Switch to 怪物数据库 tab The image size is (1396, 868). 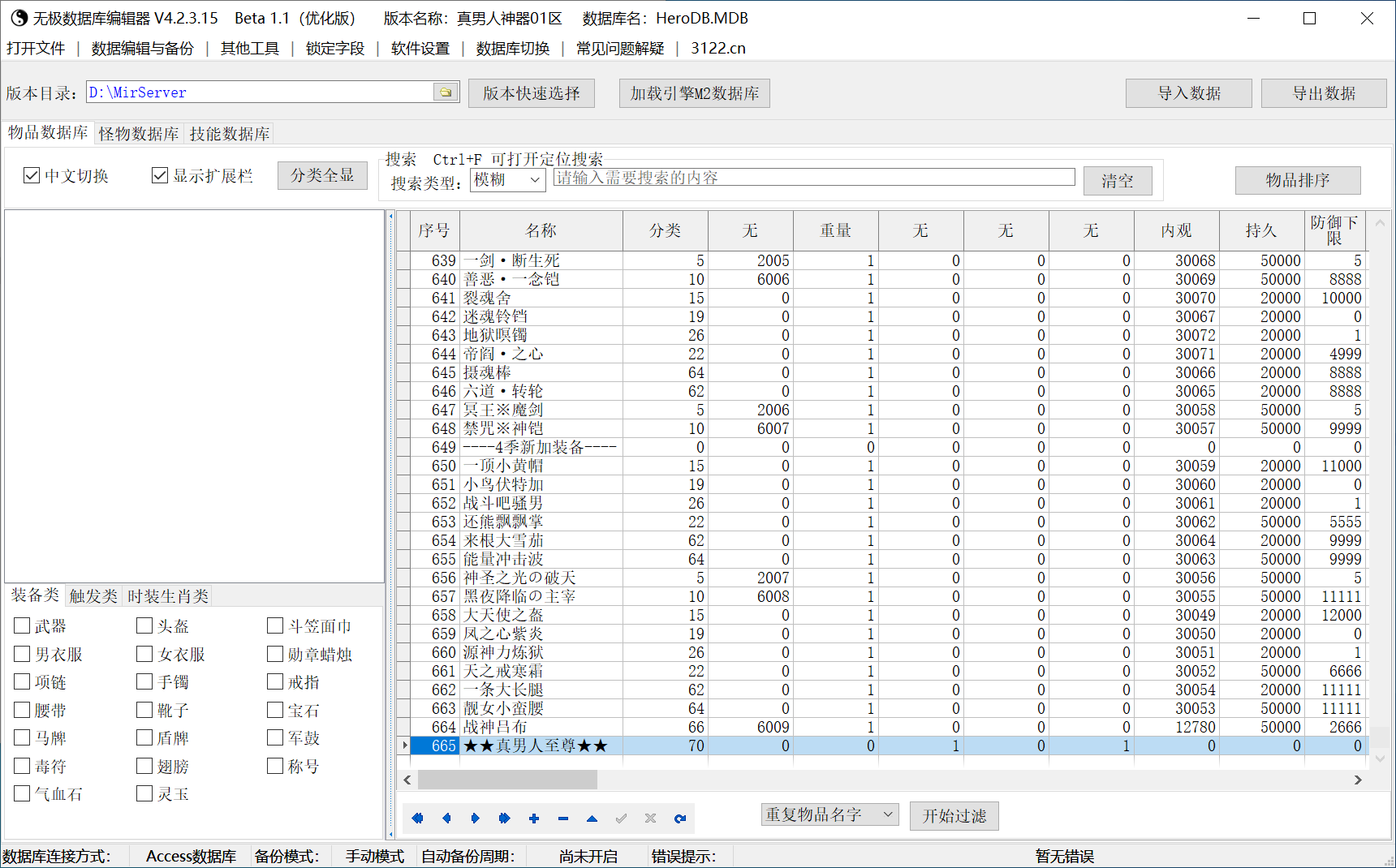pyautogui.click(x=139, y=134)
